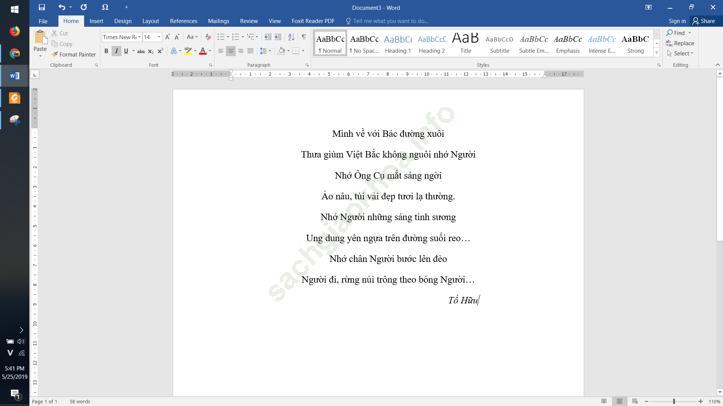The height and width of the screenshot is (406, 723).
Task: Decrease font size with Shrink Font
Action: pos(177,37)
